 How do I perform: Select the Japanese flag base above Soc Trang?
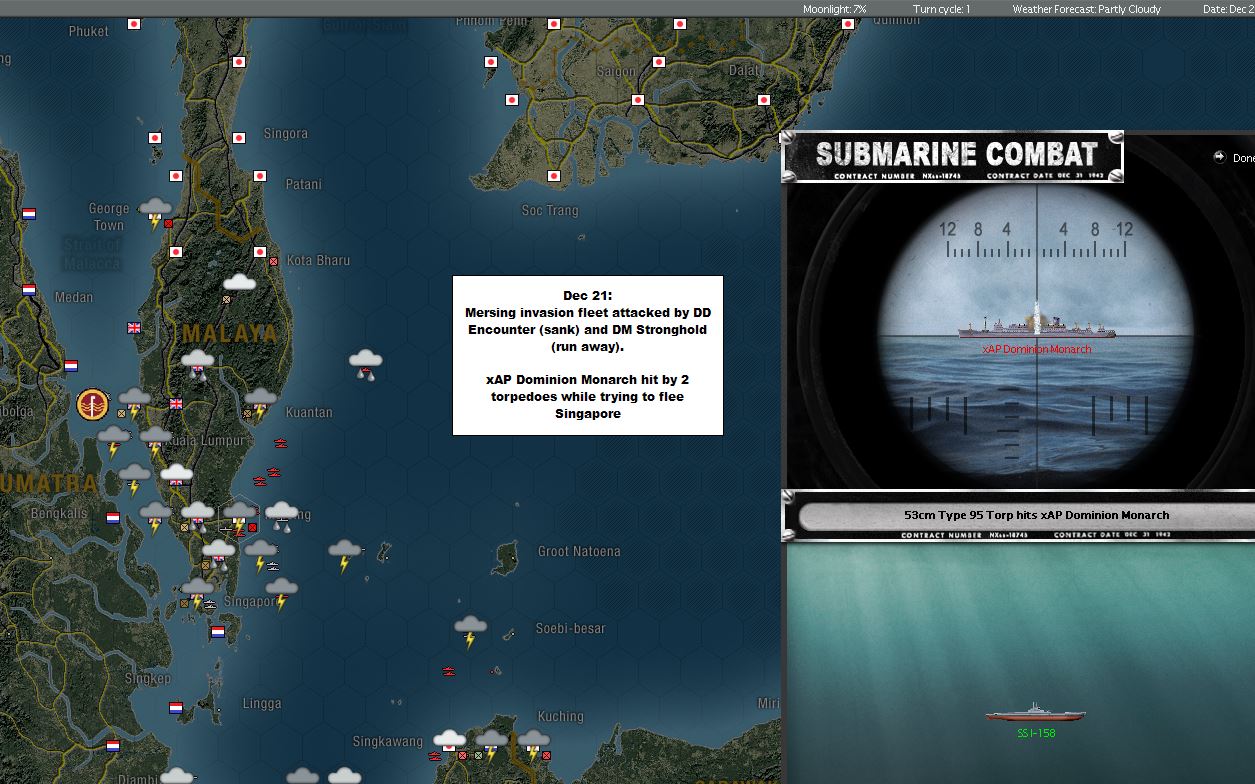click(x=554, y=177)
